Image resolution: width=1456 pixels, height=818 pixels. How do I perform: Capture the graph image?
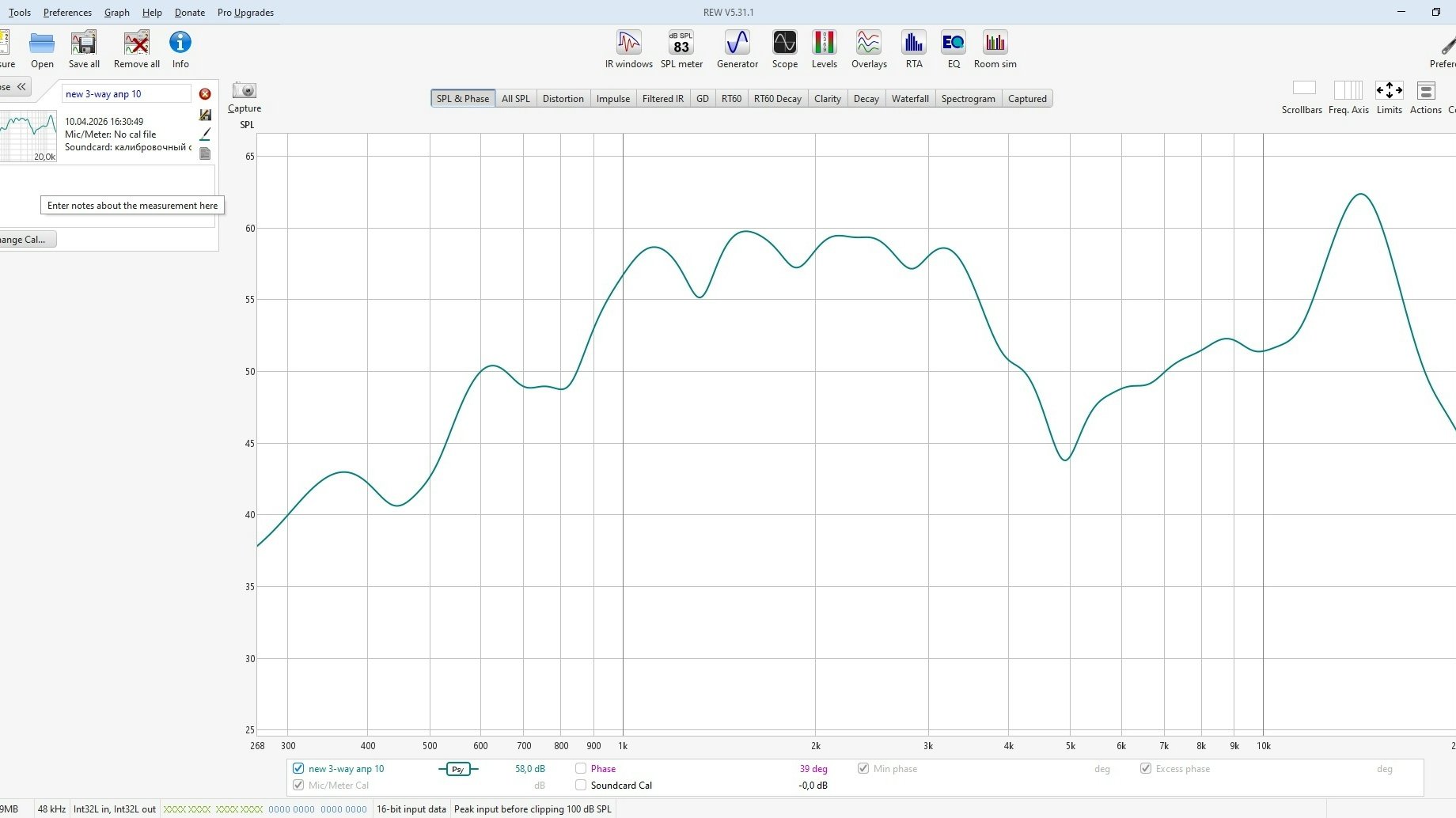245,97
